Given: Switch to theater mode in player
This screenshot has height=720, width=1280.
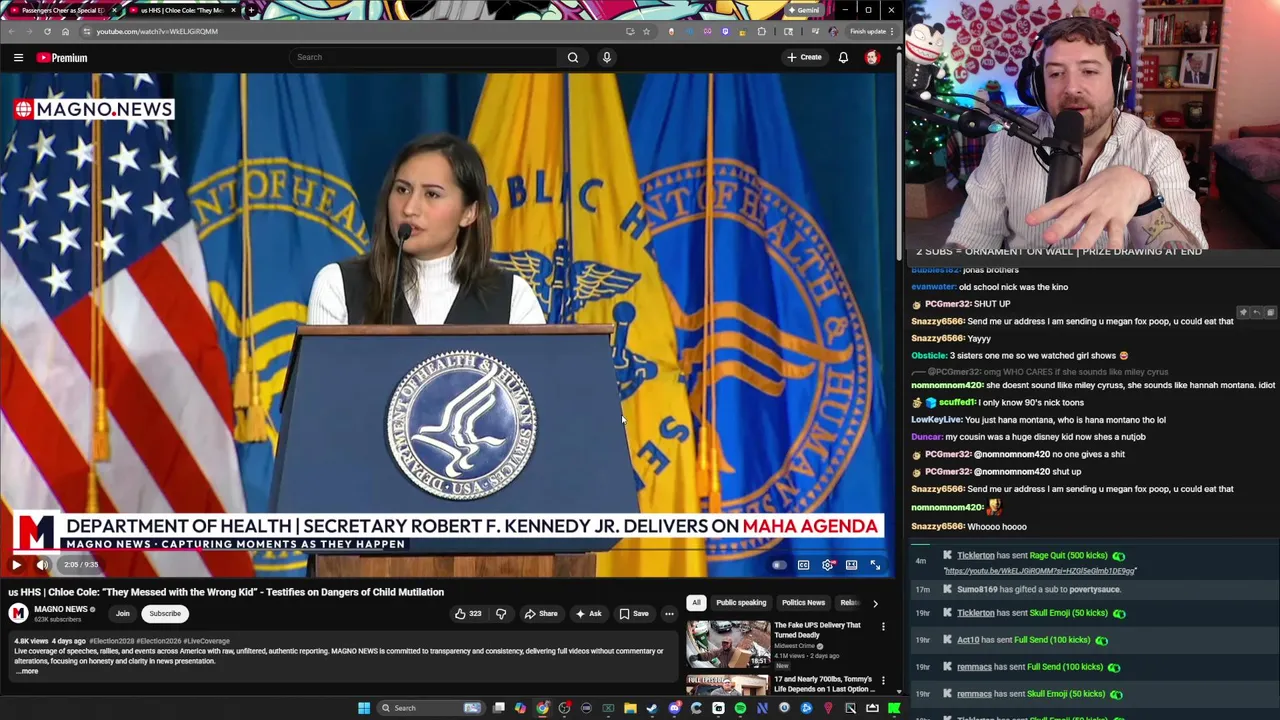Looking at the screenshot, I should [851, 565].
